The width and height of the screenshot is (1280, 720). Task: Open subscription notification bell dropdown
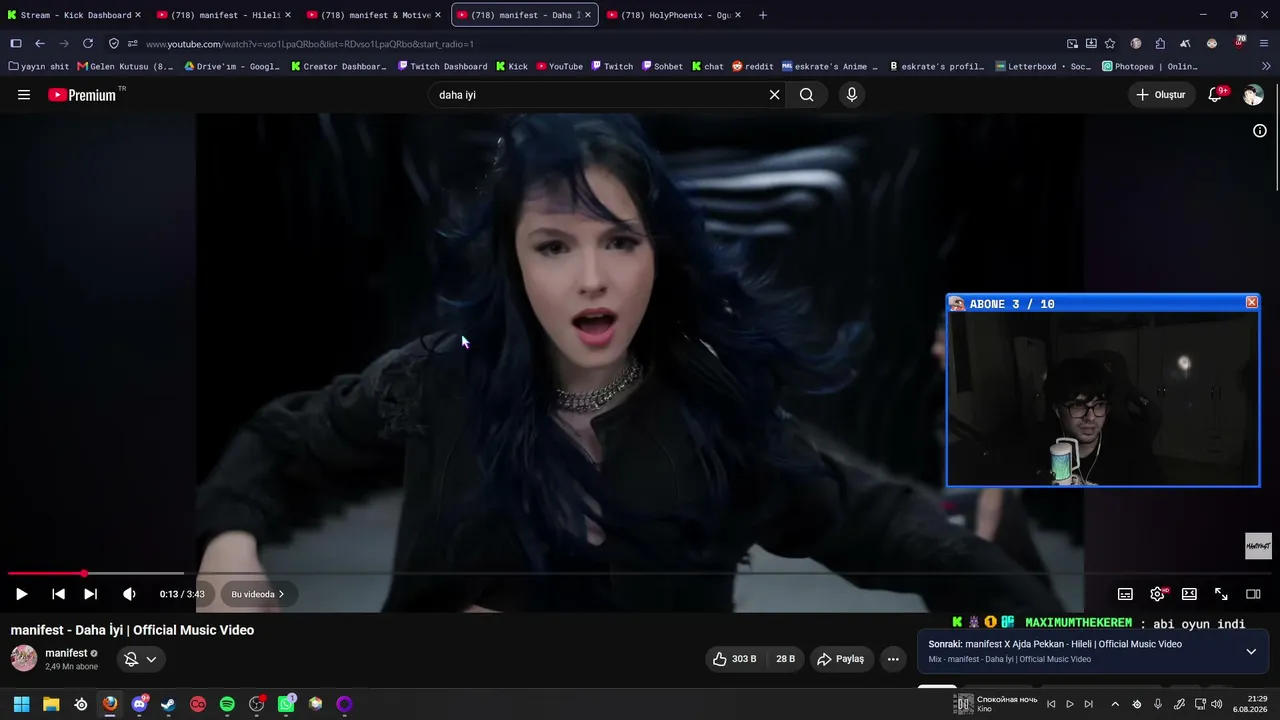(x=140, y=659)
